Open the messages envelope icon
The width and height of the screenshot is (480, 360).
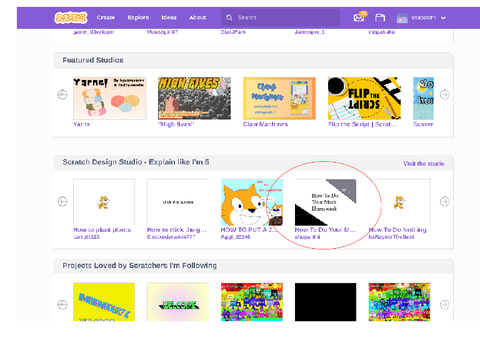pyautogui.click(x=359, y=17)
